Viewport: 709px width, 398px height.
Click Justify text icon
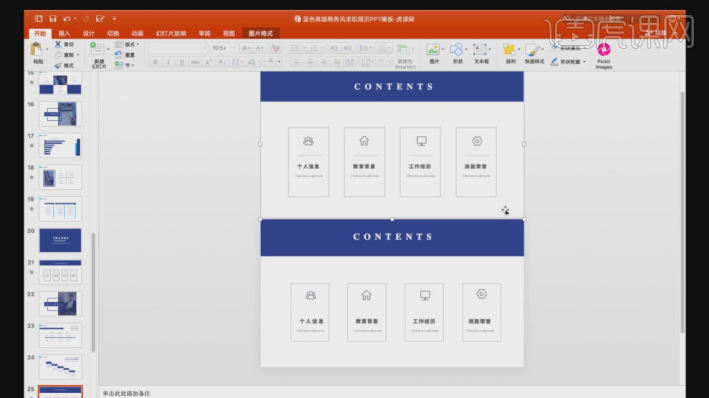pyautogui.click(x=336, y=62)
